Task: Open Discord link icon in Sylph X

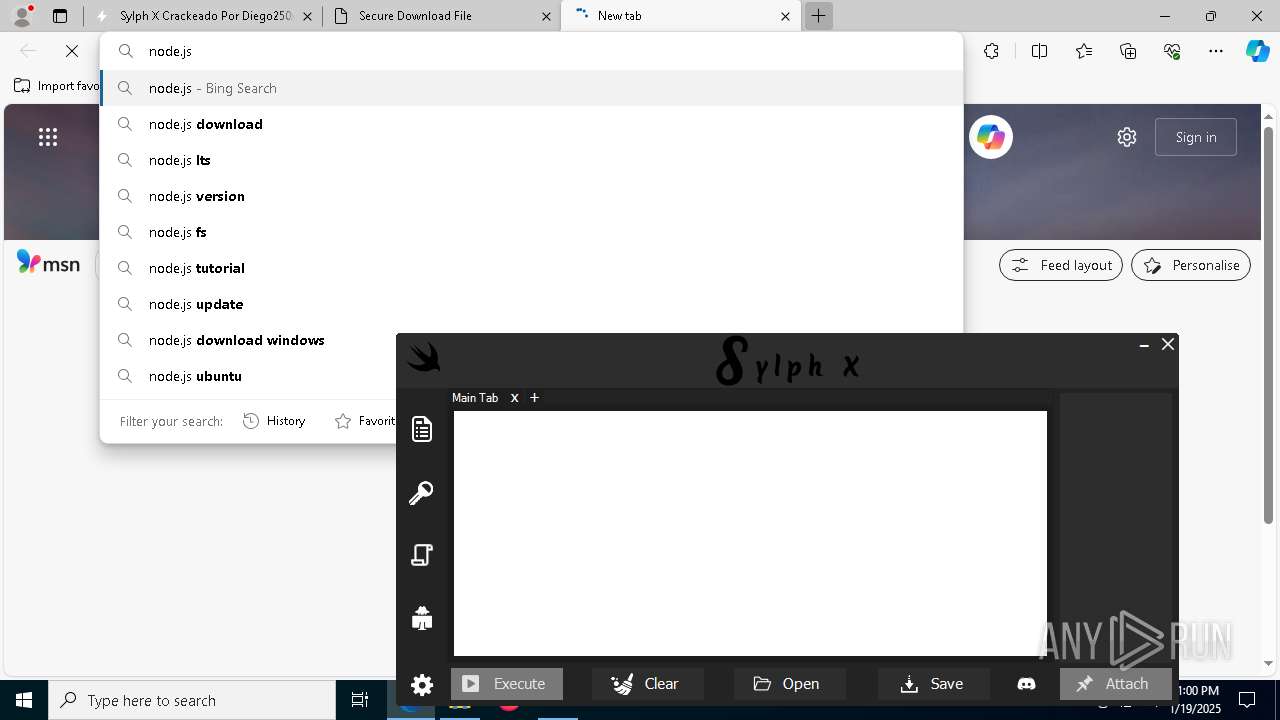Action: point(1026,684)
